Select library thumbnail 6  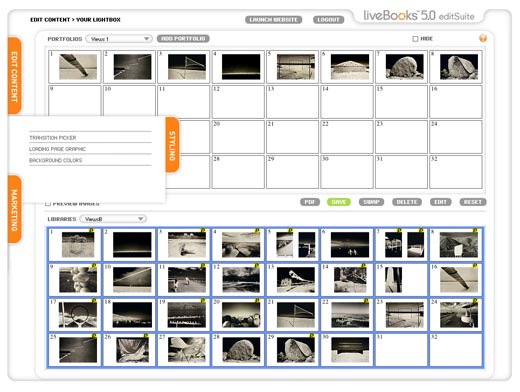pyautogui.click(x=350, y=245)
